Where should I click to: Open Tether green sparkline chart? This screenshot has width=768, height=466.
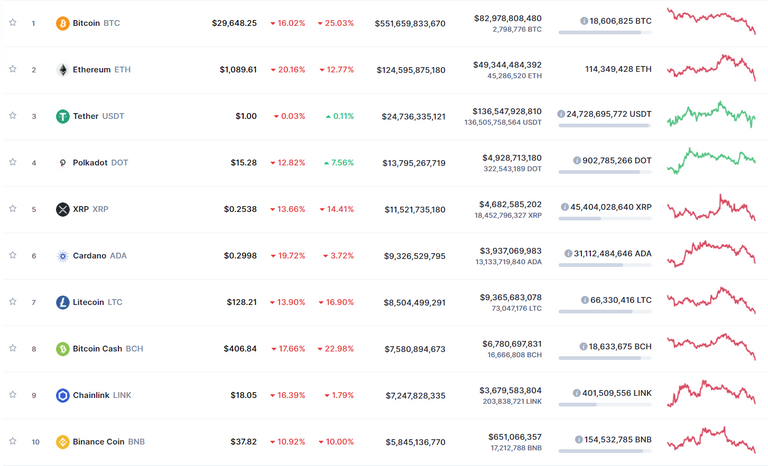click(711, 114)
